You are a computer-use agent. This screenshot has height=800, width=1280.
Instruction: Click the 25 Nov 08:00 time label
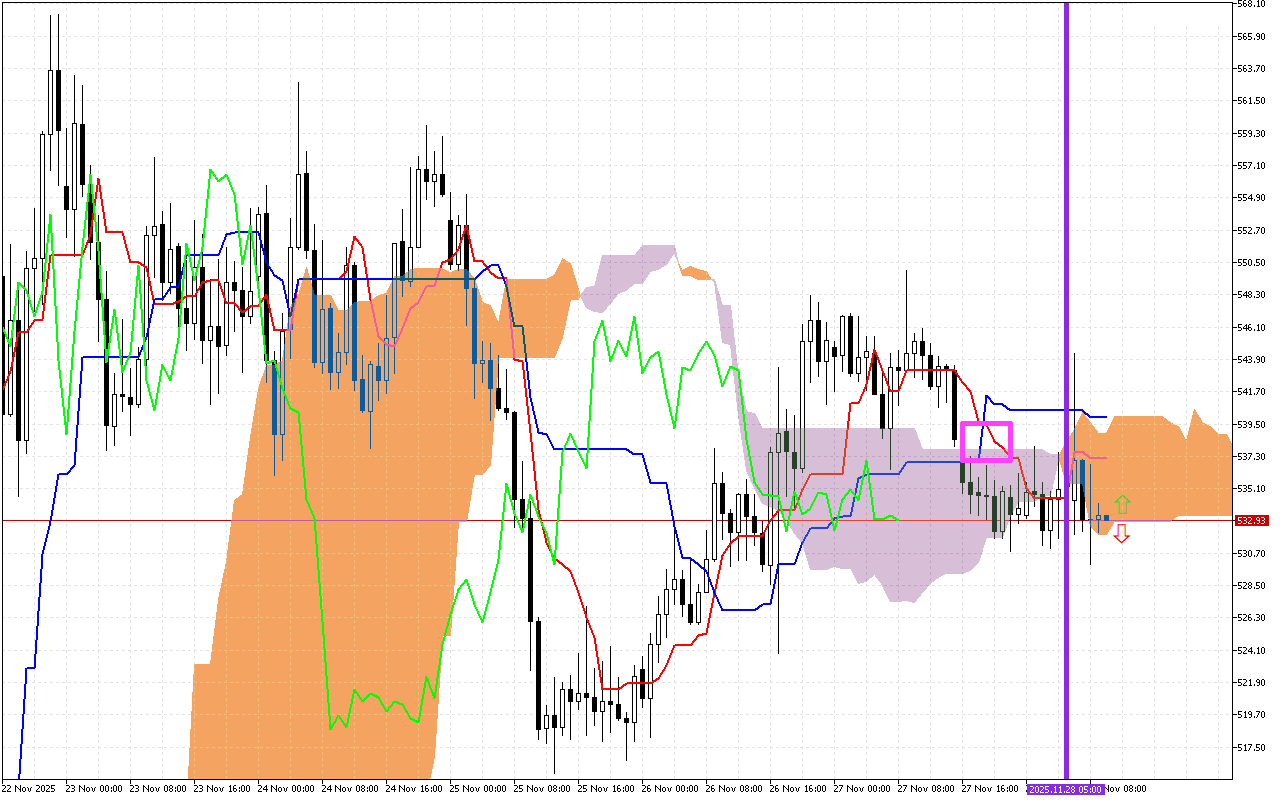pos(545,789)
